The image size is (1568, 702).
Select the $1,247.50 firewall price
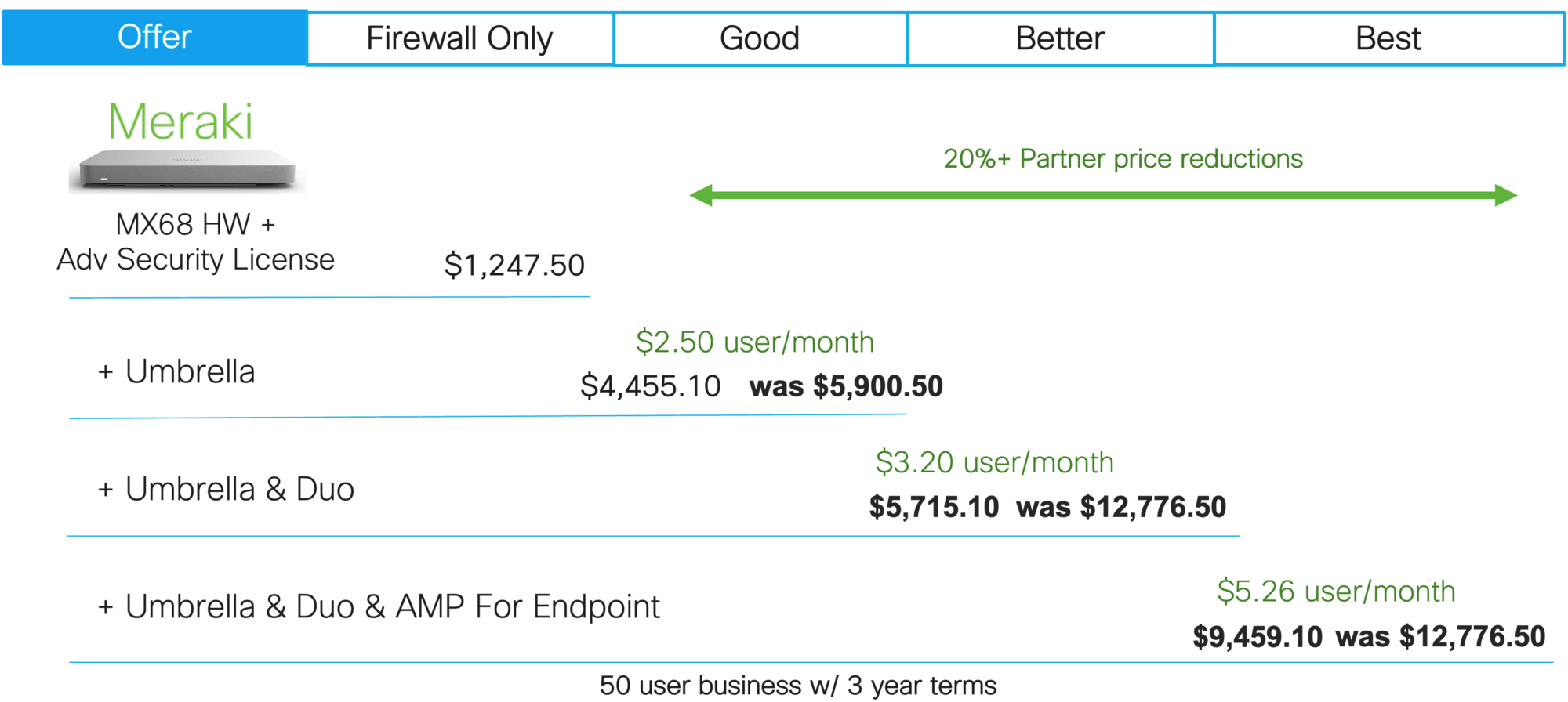coord(514,266)
